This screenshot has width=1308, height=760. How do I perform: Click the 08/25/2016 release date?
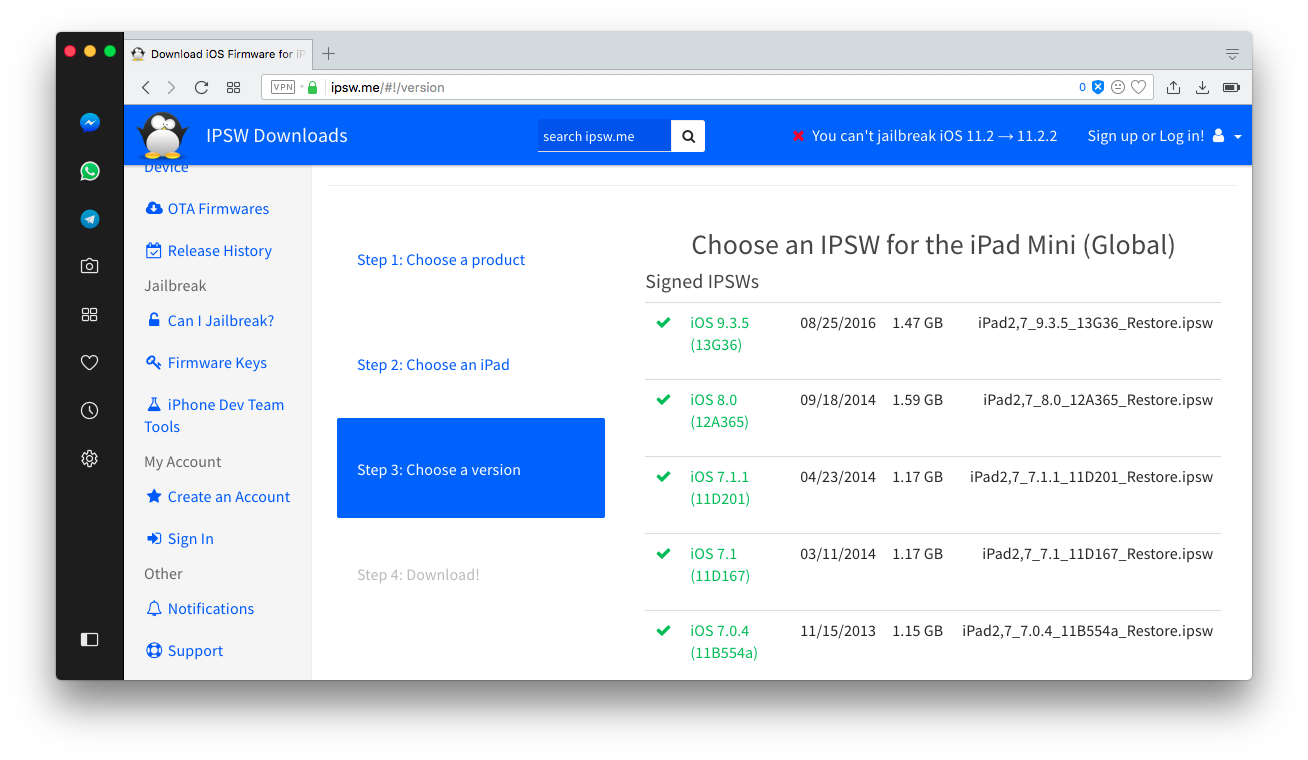(x=838, y=323)
